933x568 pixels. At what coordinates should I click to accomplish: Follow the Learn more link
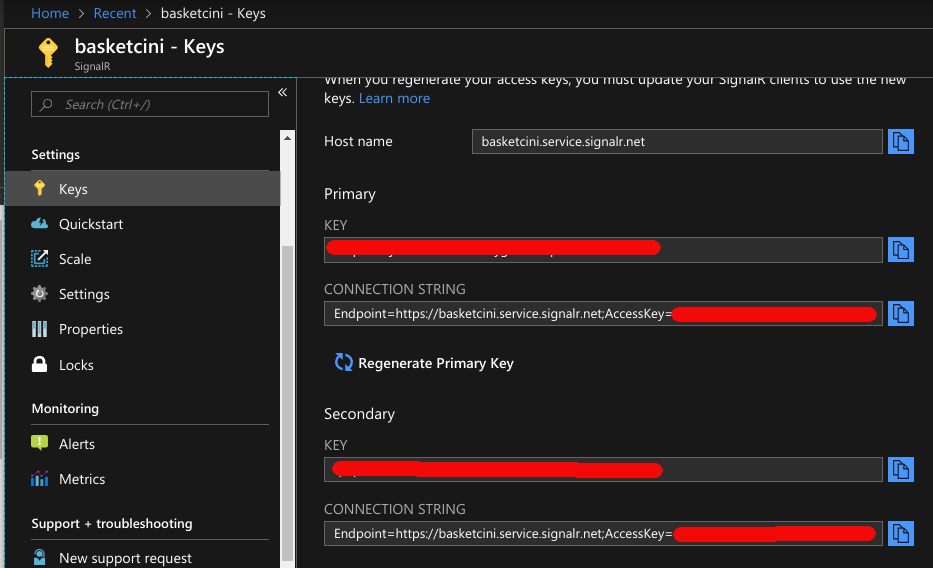click(394, 98)
